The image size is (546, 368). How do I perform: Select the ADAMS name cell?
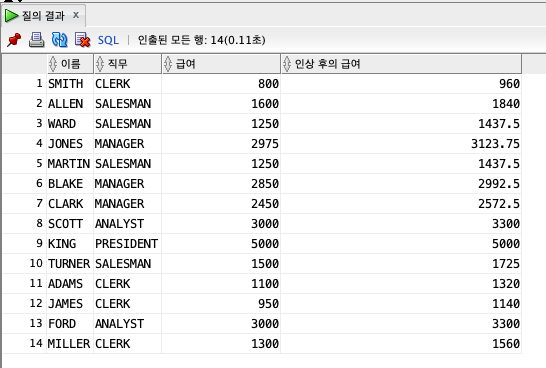coord(70,284)
